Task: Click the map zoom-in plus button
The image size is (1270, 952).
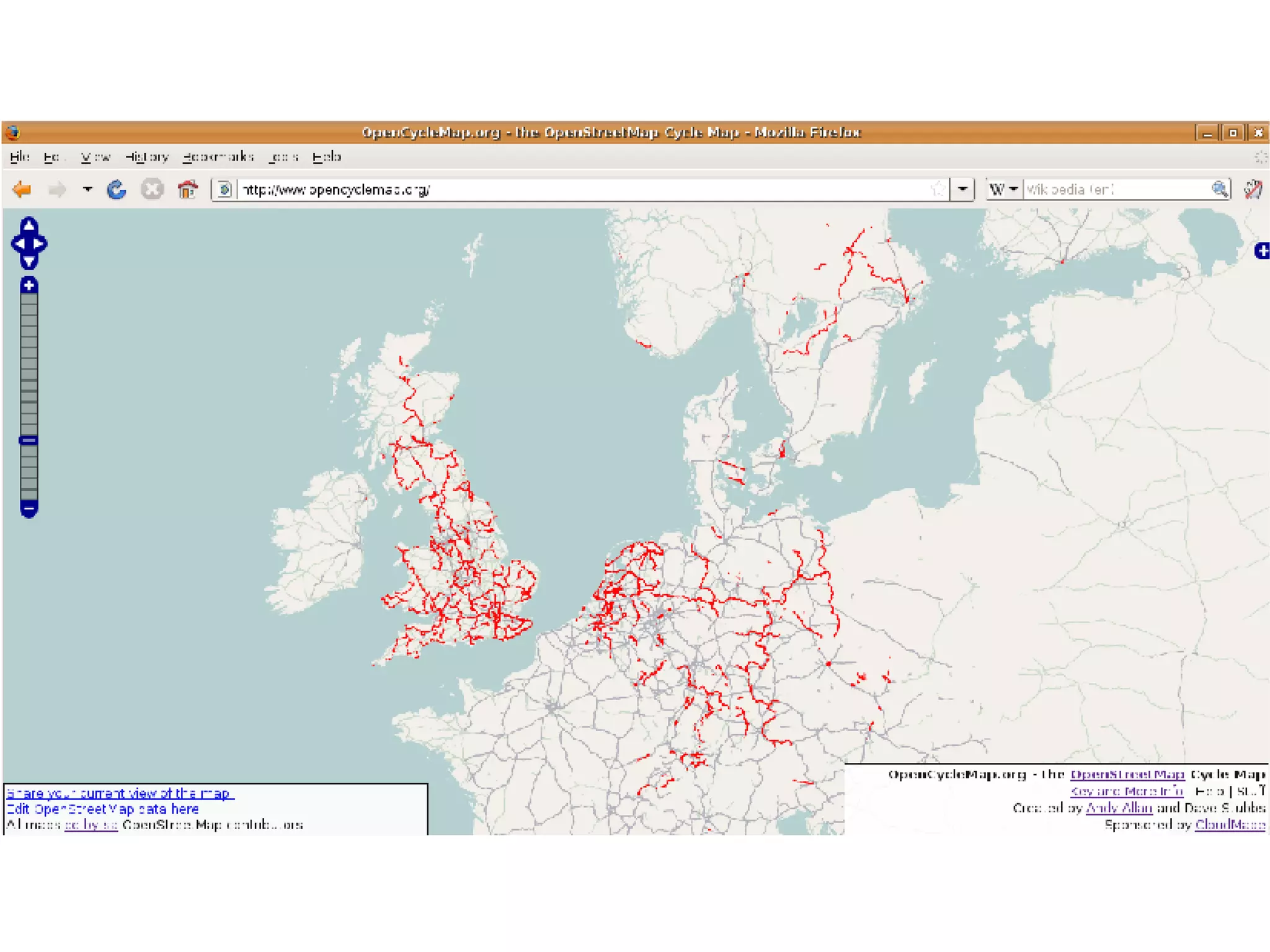Action: click(x=29, y=285)
